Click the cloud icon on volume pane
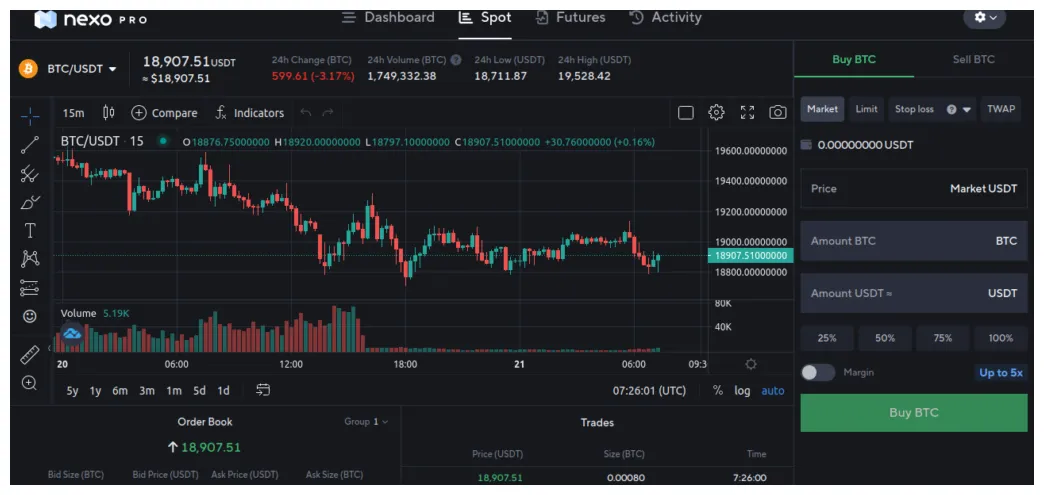Image resolution: width=1044 pixels, height=495 pixels. pos(71,333)
